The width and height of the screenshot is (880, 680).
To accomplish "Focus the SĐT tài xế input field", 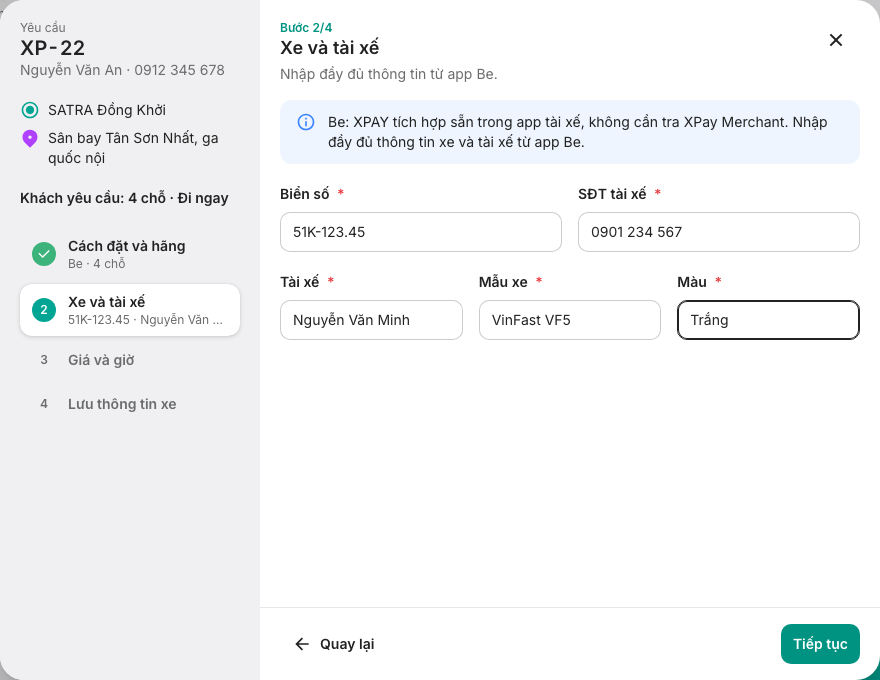I will point(719,232).
